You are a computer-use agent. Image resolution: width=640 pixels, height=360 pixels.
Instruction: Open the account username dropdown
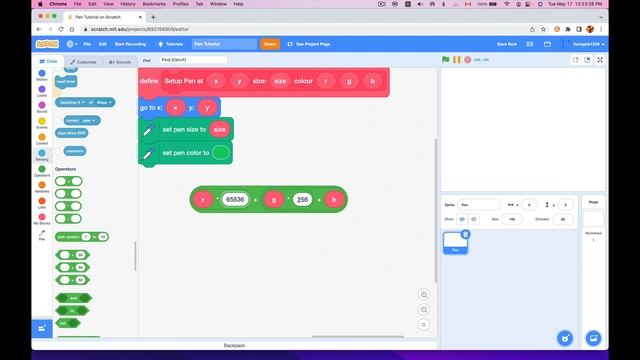point(585,44)
